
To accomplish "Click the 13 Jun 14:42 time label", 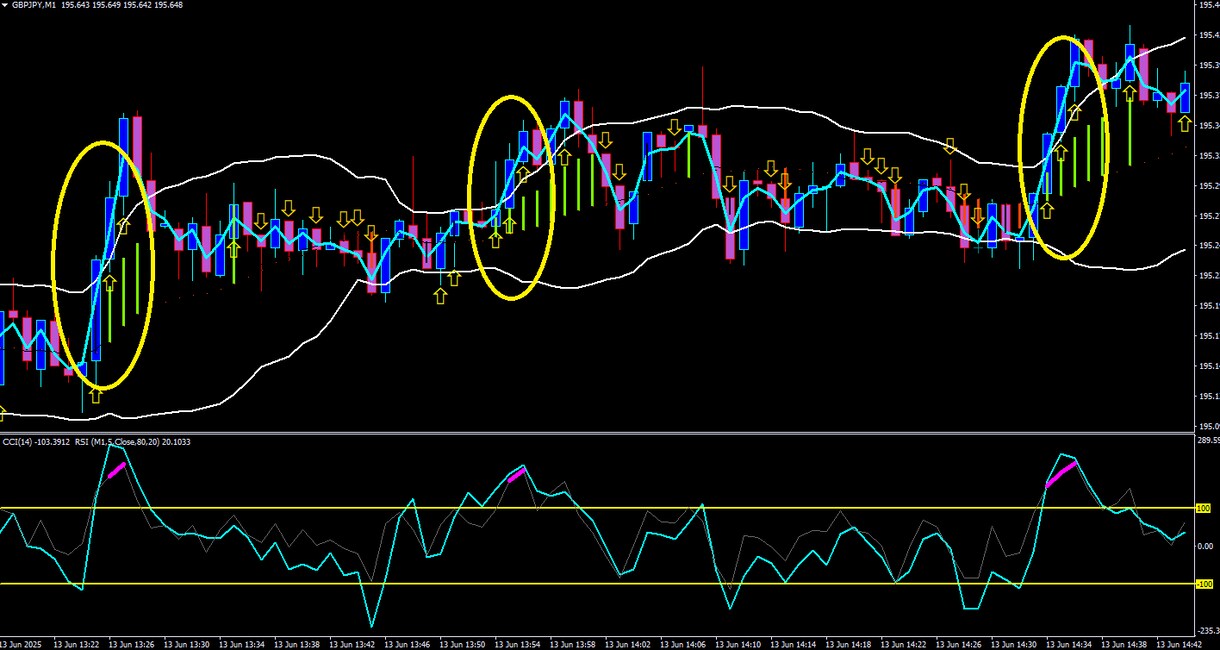I will [1180, 643].
